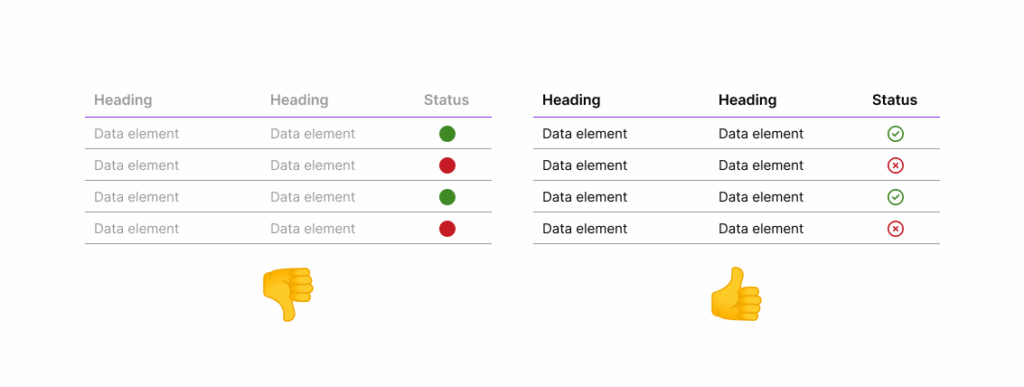
Task: Click the red dot in second left row
Action: pyautogui.click(x=447, y=166)
